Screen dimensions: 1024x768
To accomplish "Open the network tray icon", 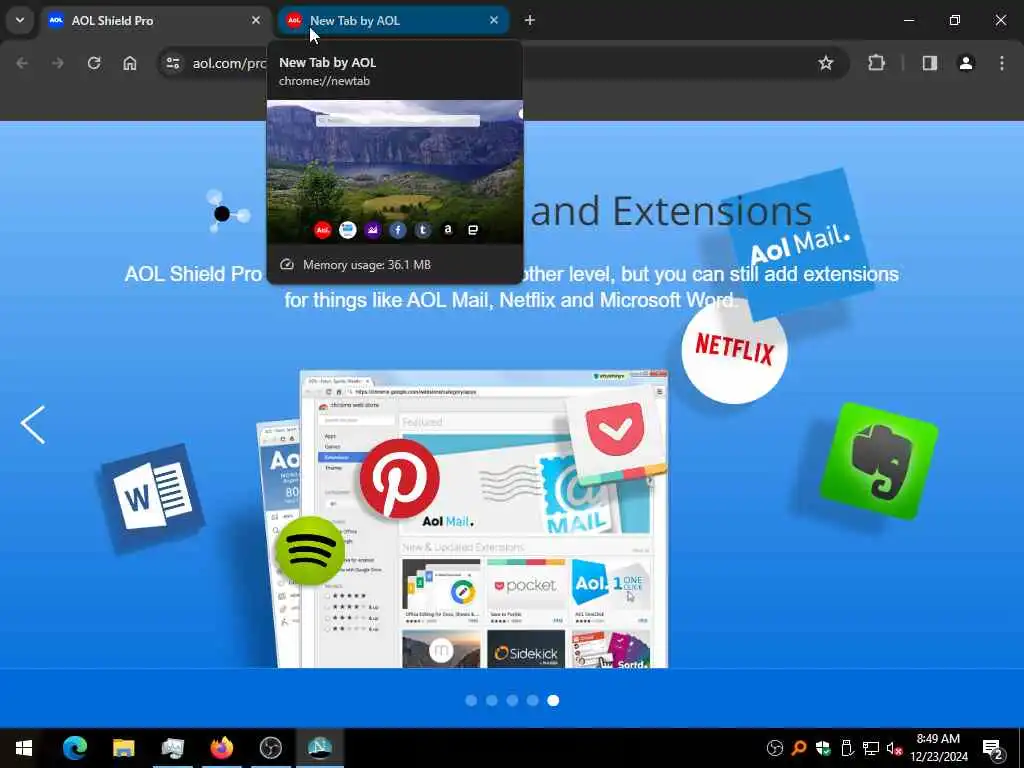I will pos(871,748).
